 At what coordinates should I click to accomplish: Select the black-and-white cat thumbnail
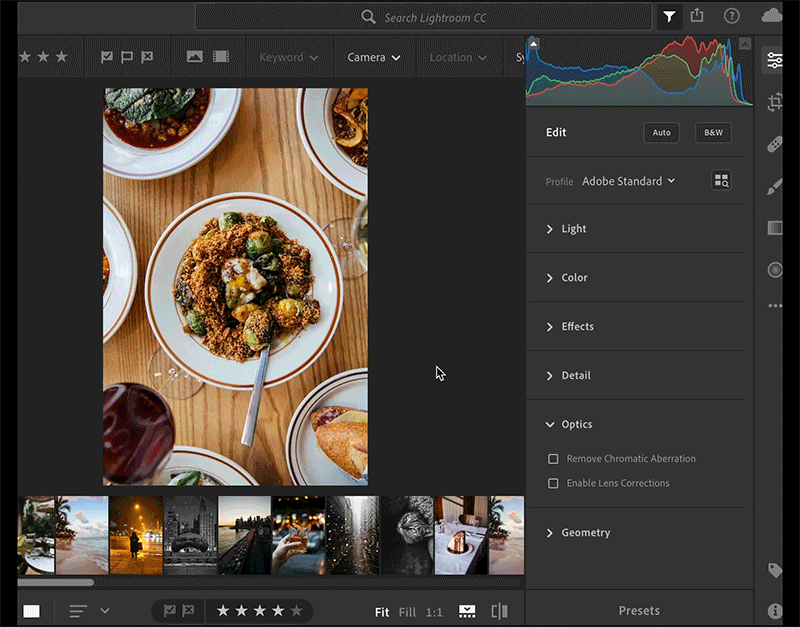(406, 535)
